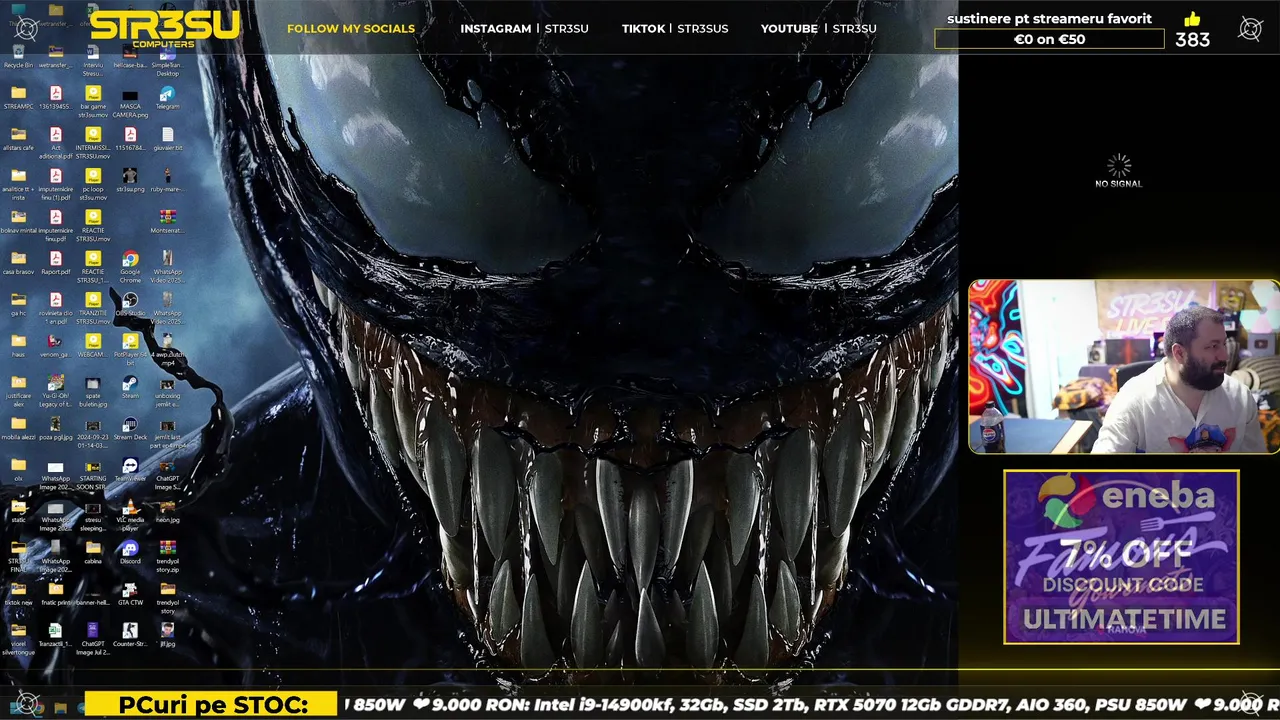Click the PCuri pe STOC banner label

213,705
